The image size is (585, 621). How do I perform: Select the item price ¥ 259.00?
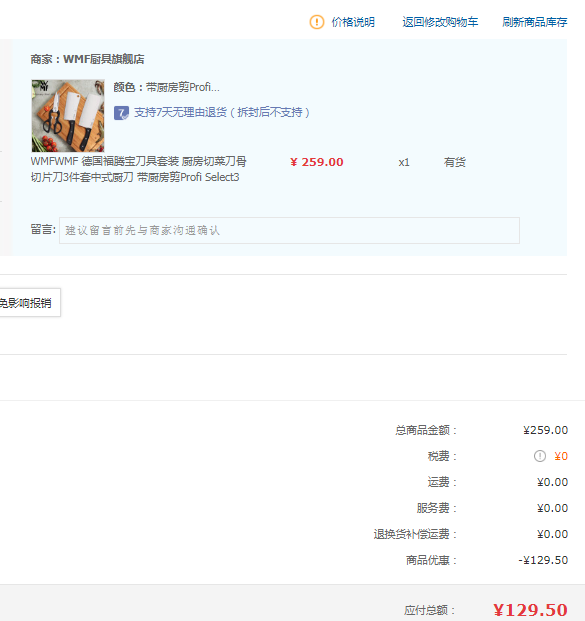[317, 162]
